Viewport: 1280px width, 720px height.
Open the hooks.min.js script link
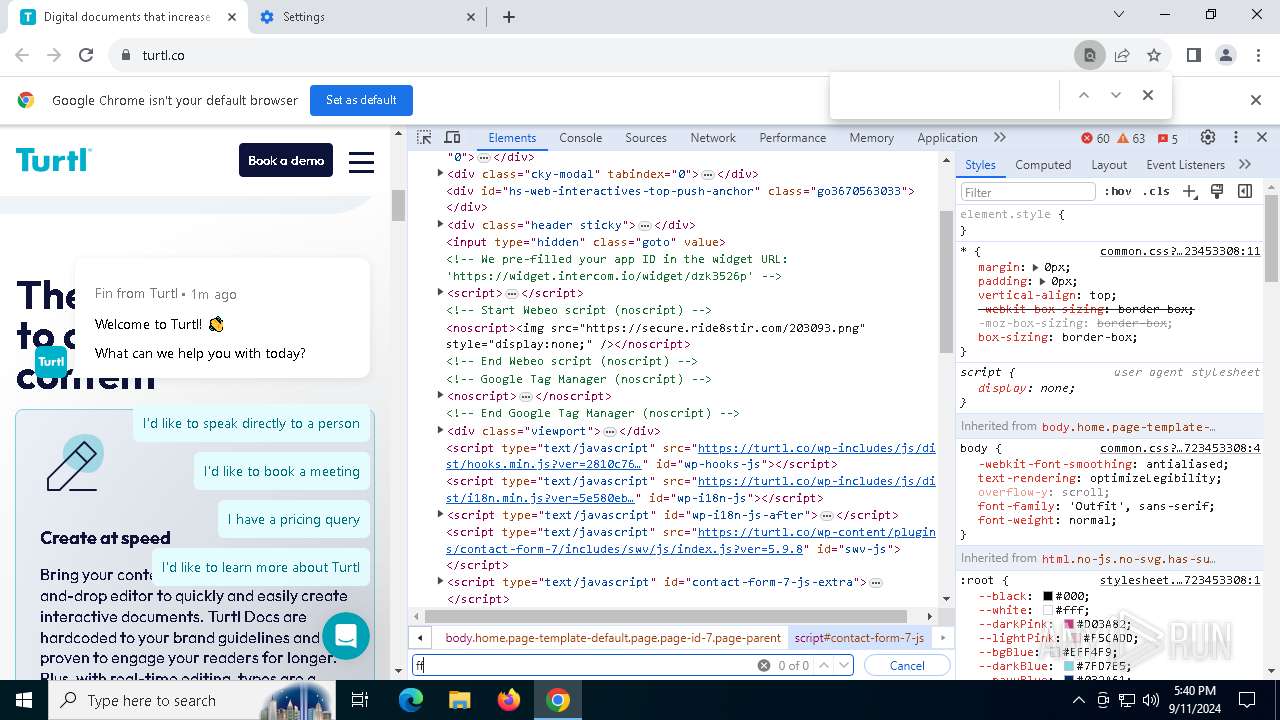690,456
